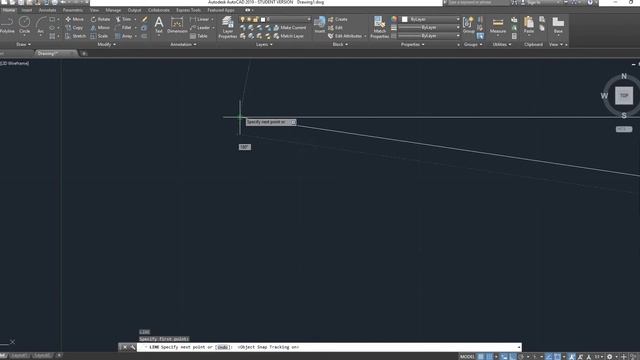Click Create block button
This screenshot has height=360, width=640.
click(338, 19)
